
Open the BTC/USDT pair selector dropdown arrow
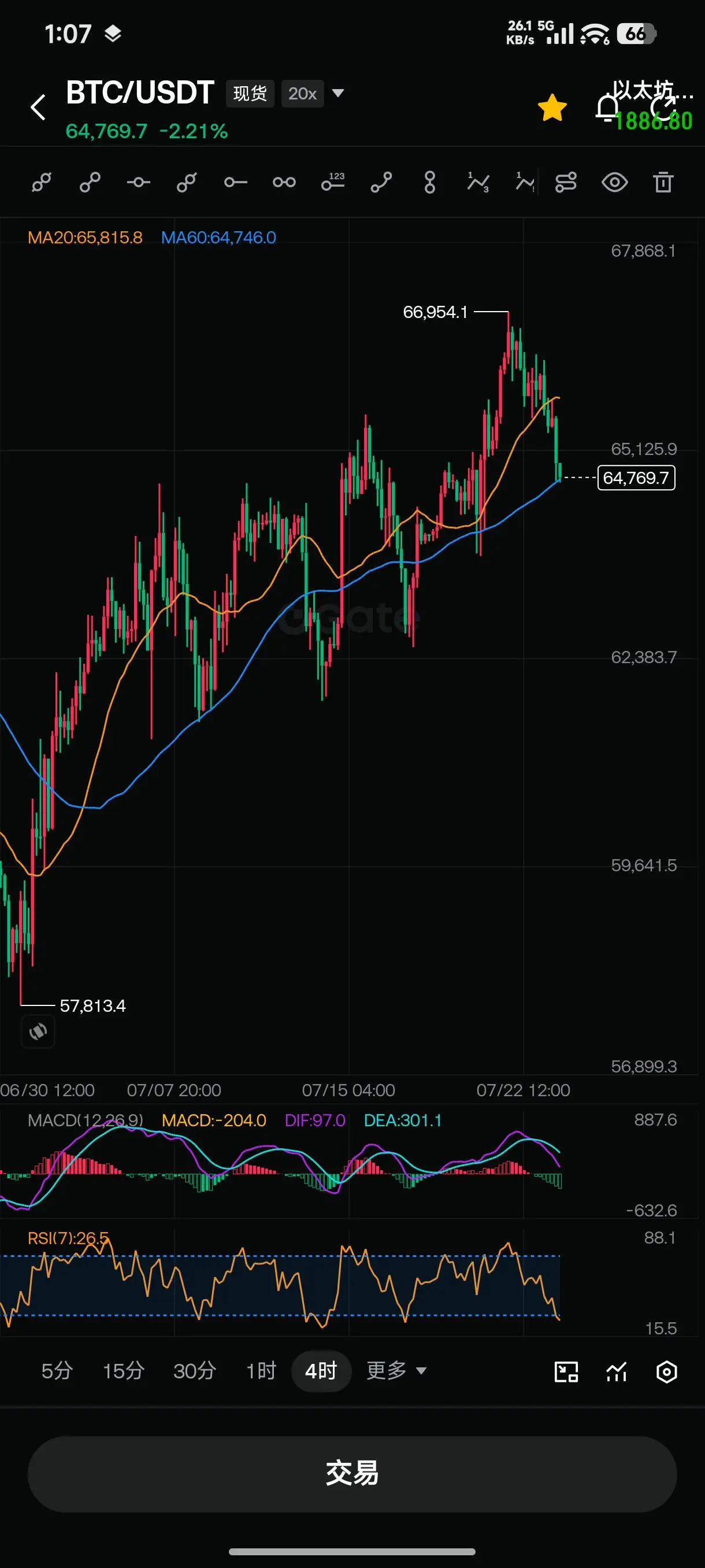(337, 93)
